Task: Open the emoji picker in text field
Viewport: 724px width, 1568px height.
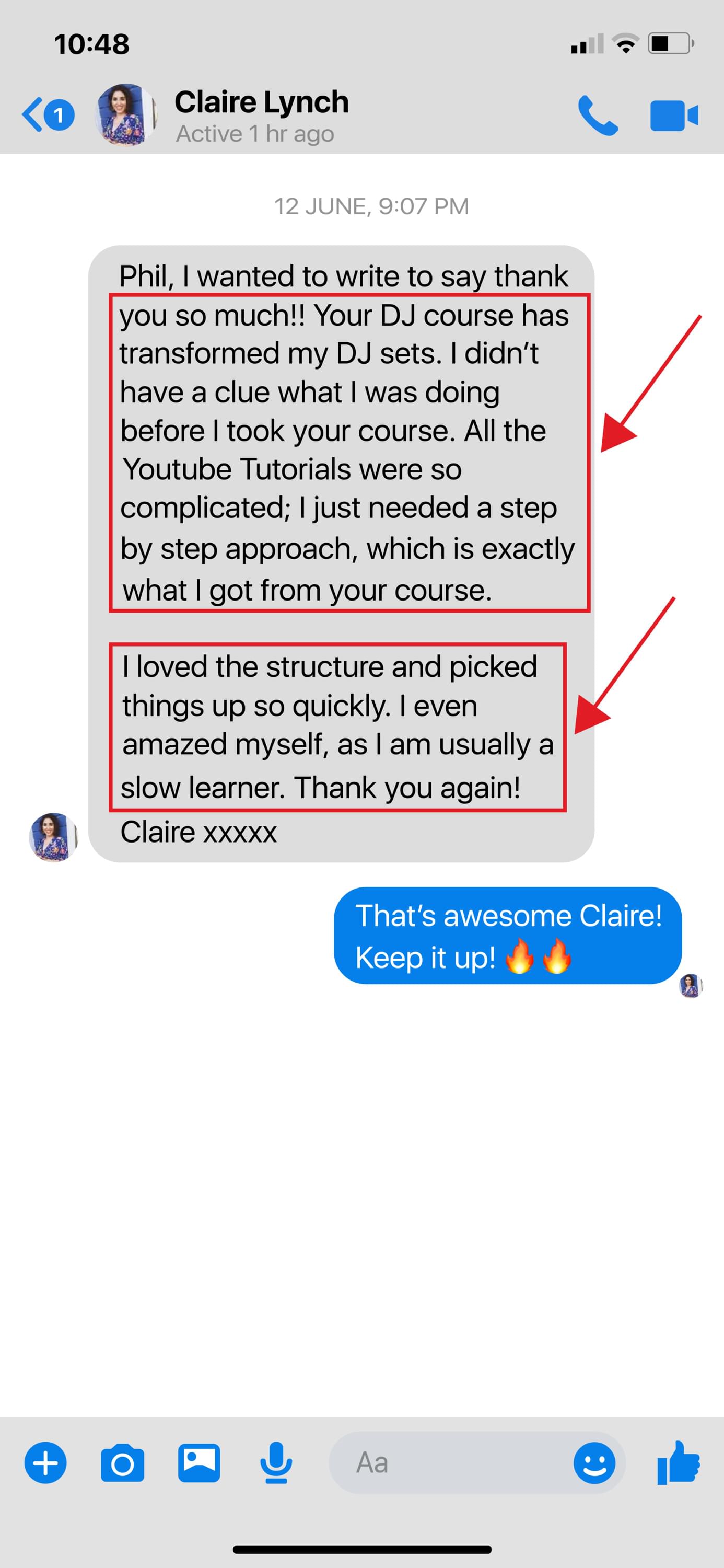Action: tap(594, 1463)
